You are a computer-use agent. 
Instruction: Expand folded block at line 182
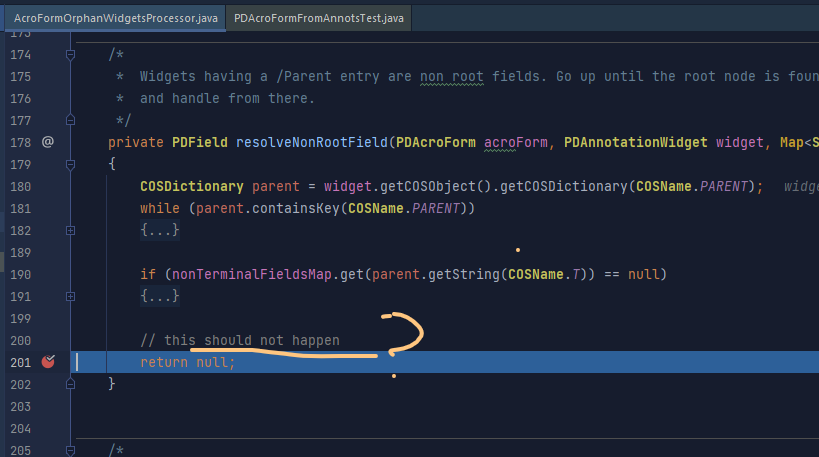tap(71, 230)
